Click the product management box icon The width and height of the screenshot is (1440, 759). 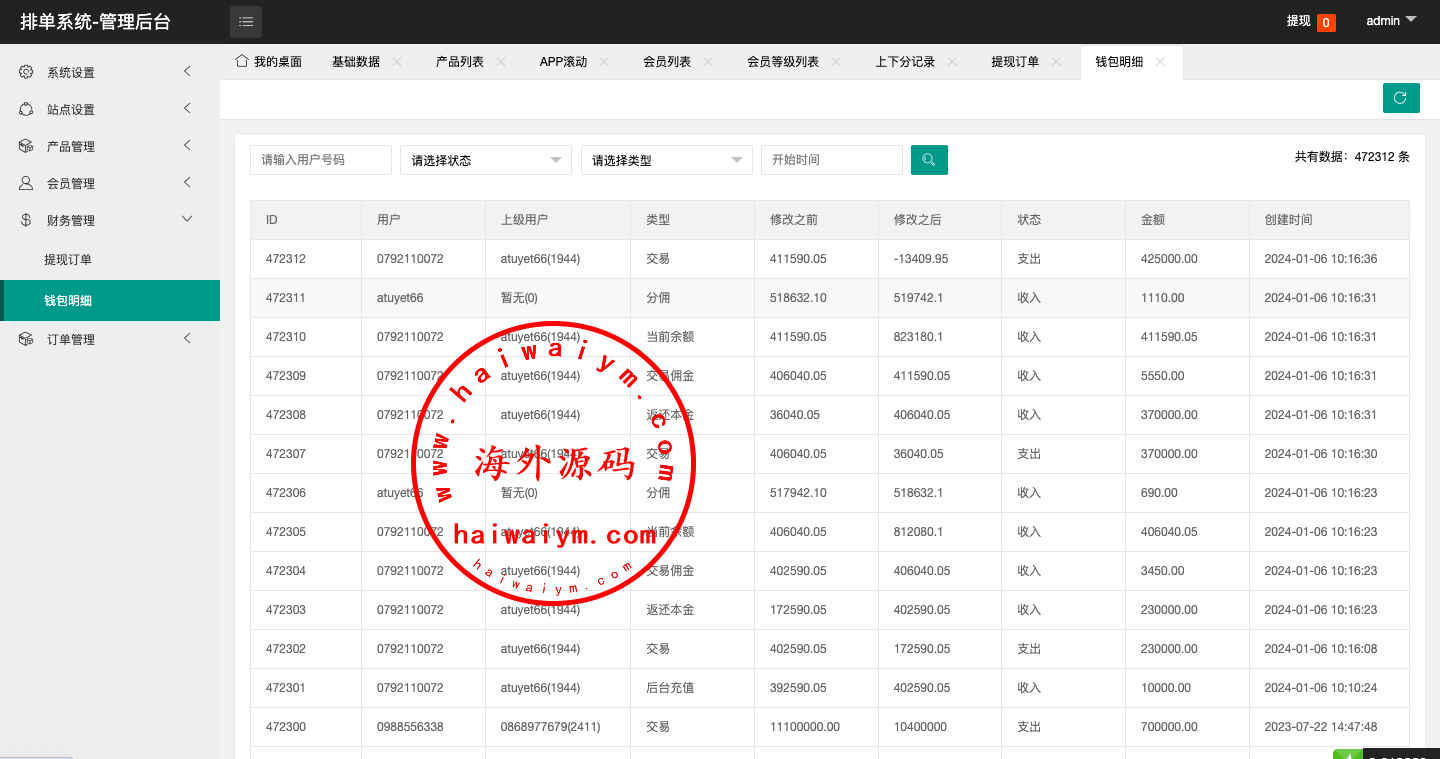click(26, 146)
